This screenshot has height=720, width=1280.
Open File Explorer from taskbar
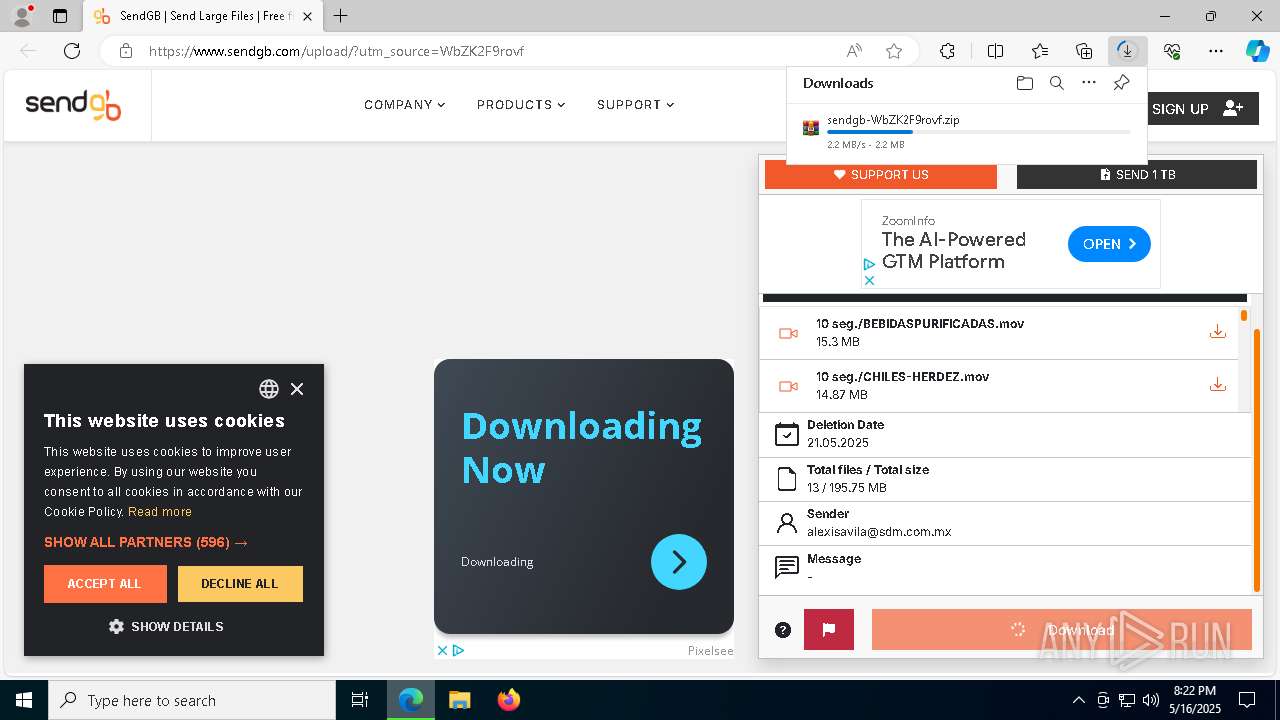tap(459, 700)
